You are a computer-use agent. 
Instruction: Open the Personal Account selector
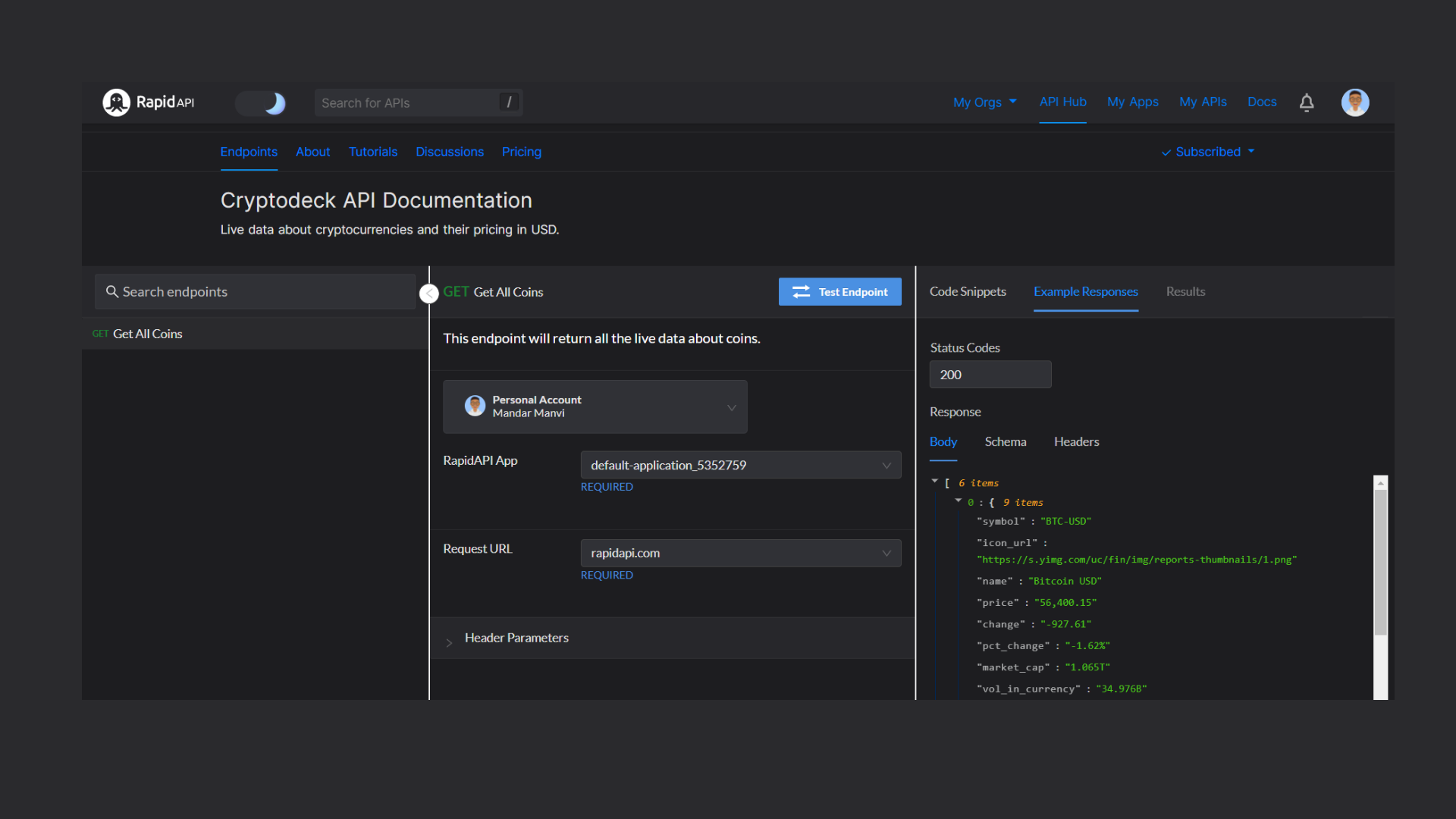[595, 406]
